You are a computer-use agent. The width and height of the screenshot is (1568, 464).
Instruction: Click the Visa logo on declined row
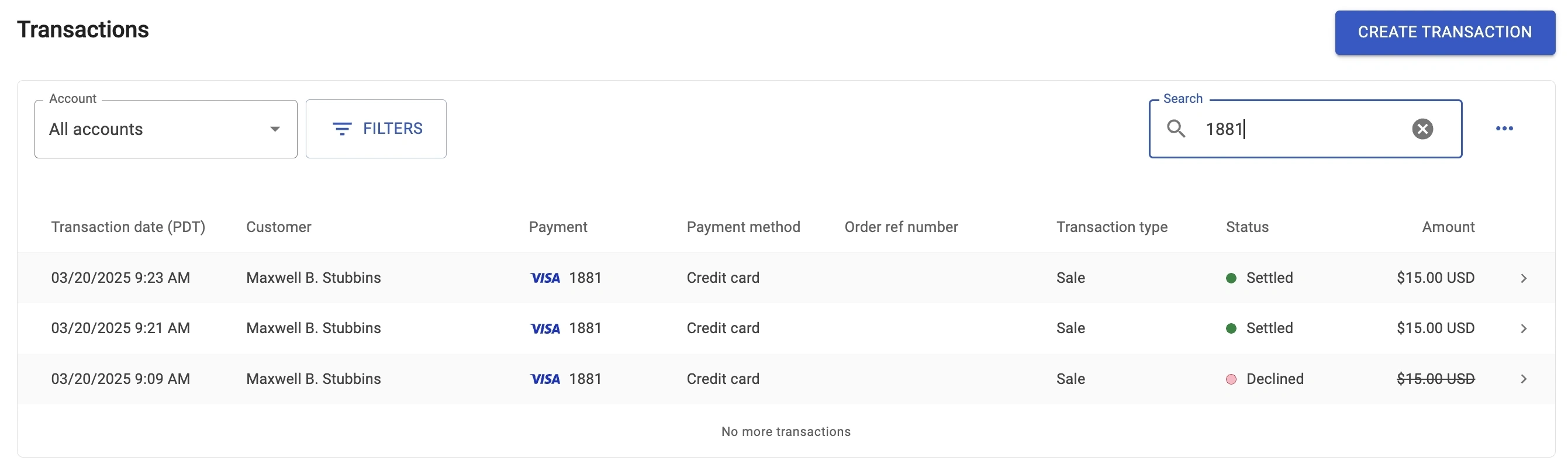click(x=545, y=379)
